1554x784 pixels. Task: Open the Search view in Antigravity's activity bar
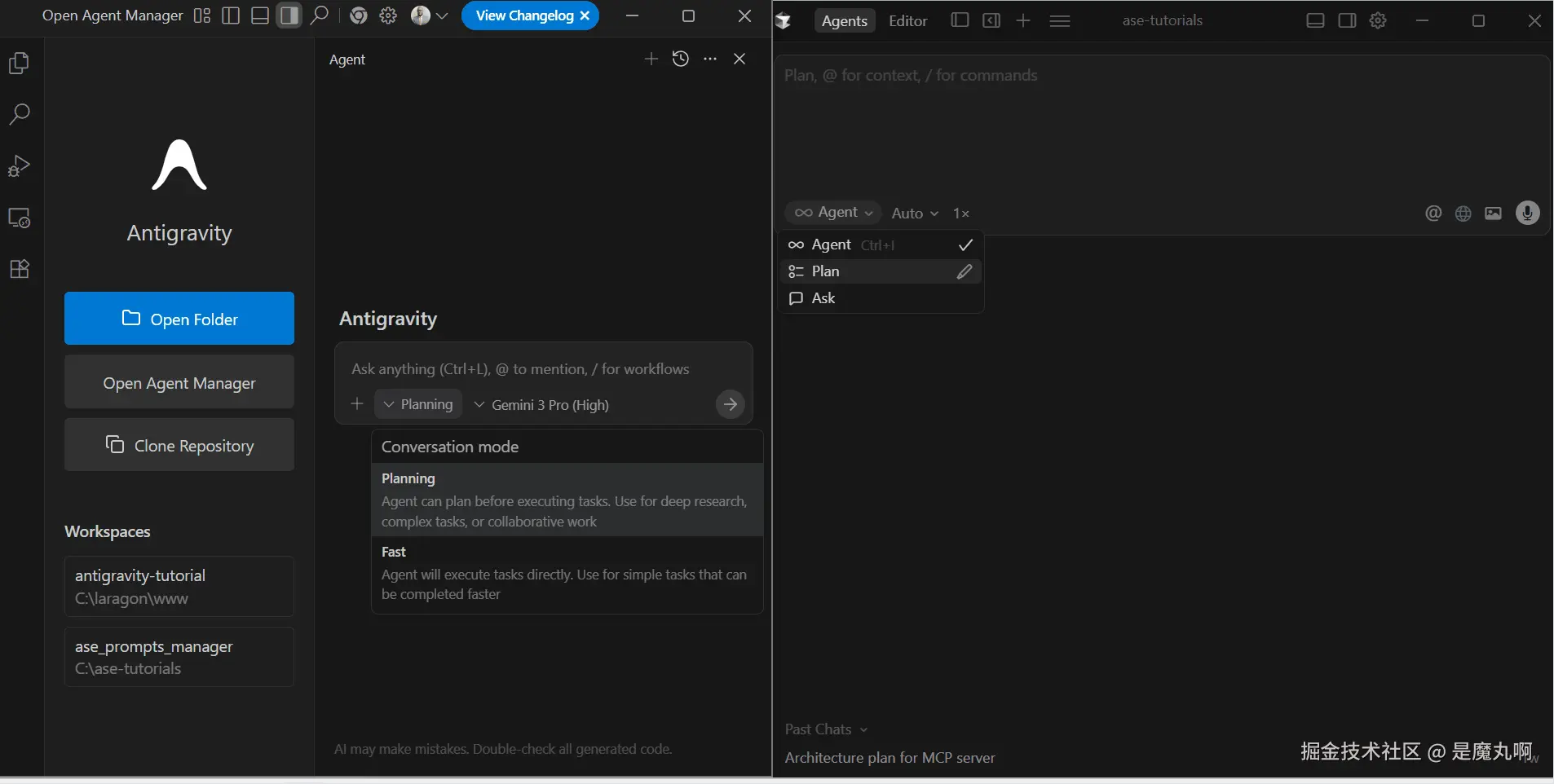coord(20,114)
